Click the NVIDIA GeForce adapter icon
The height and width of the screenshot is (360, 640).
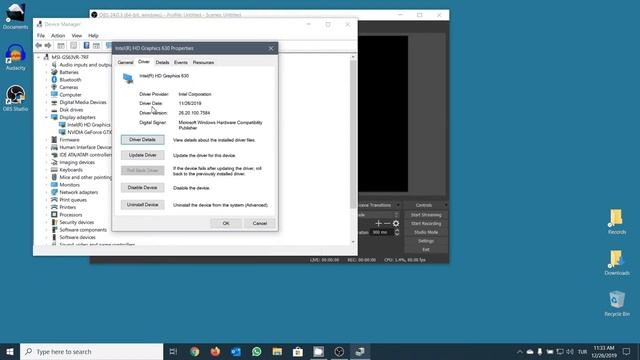click(x=62, y=132)
